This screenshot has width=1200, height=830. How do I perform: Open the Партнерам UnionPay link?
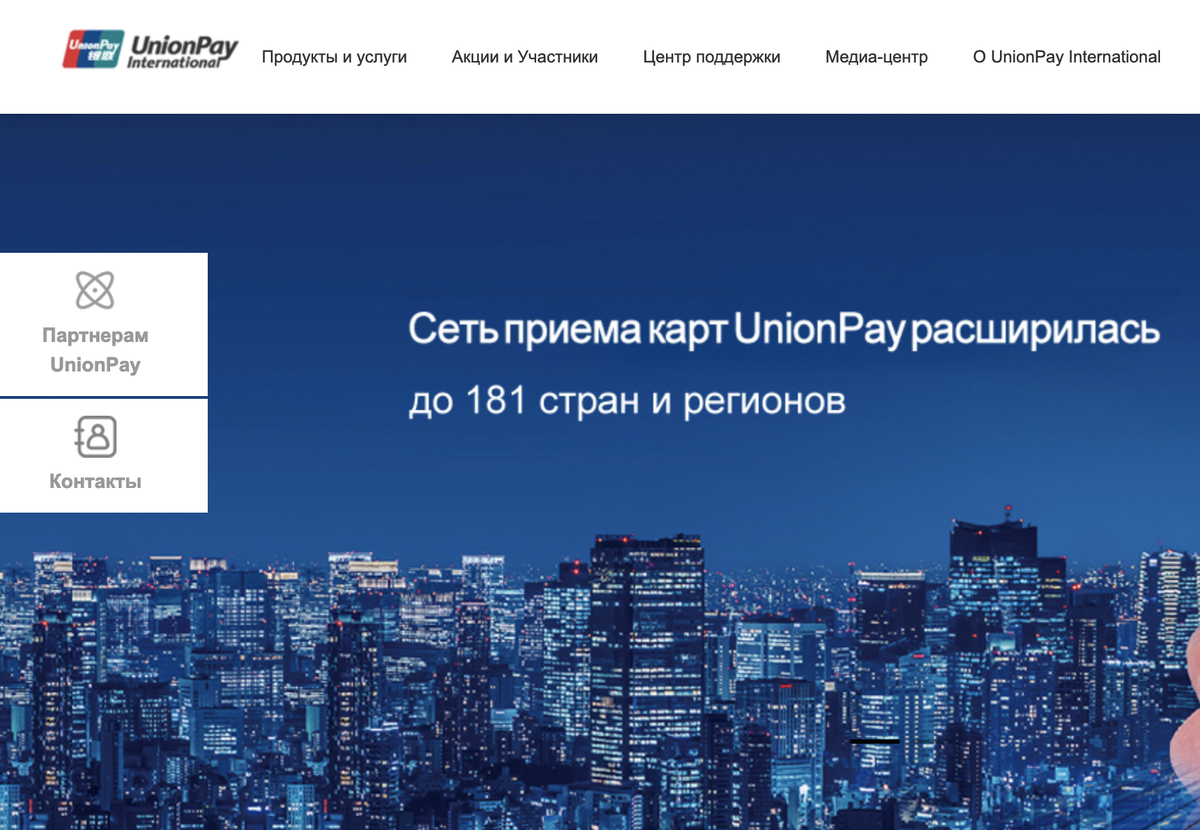95,350
